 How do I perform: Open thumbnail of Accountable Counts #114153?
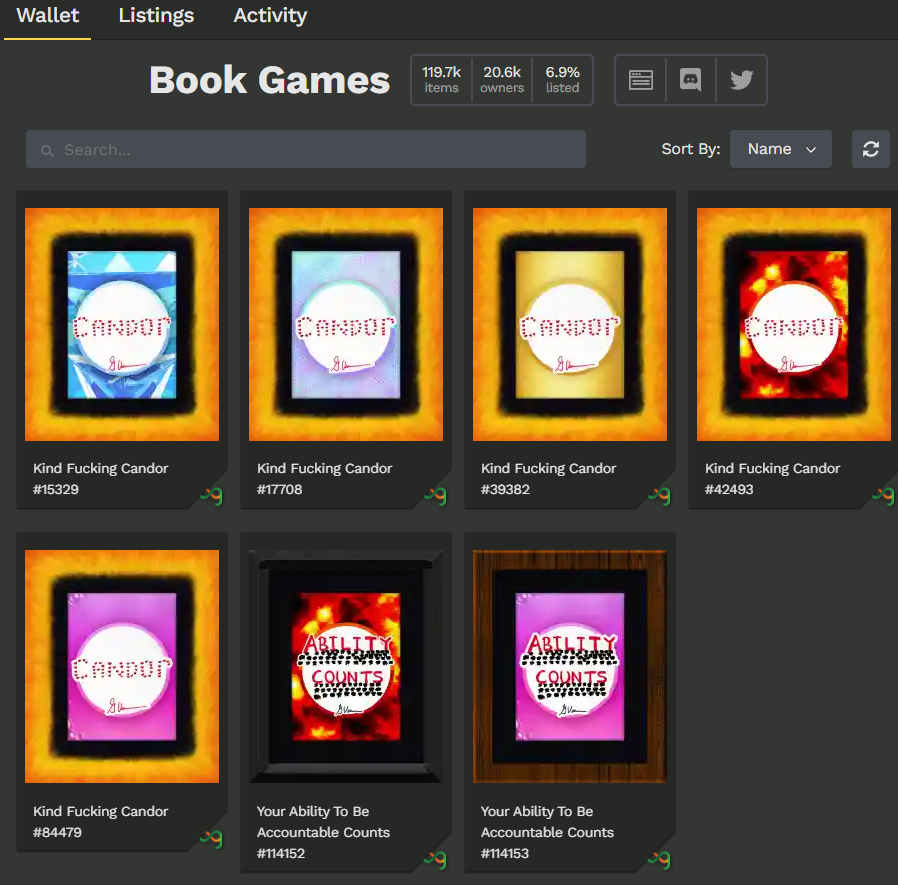(570, 666)
